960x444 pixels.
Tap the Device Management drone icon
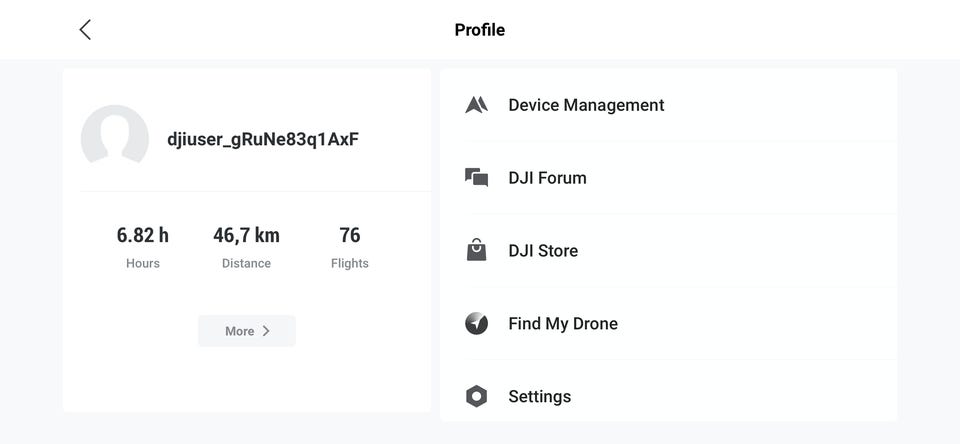click(x=477, y=105)
